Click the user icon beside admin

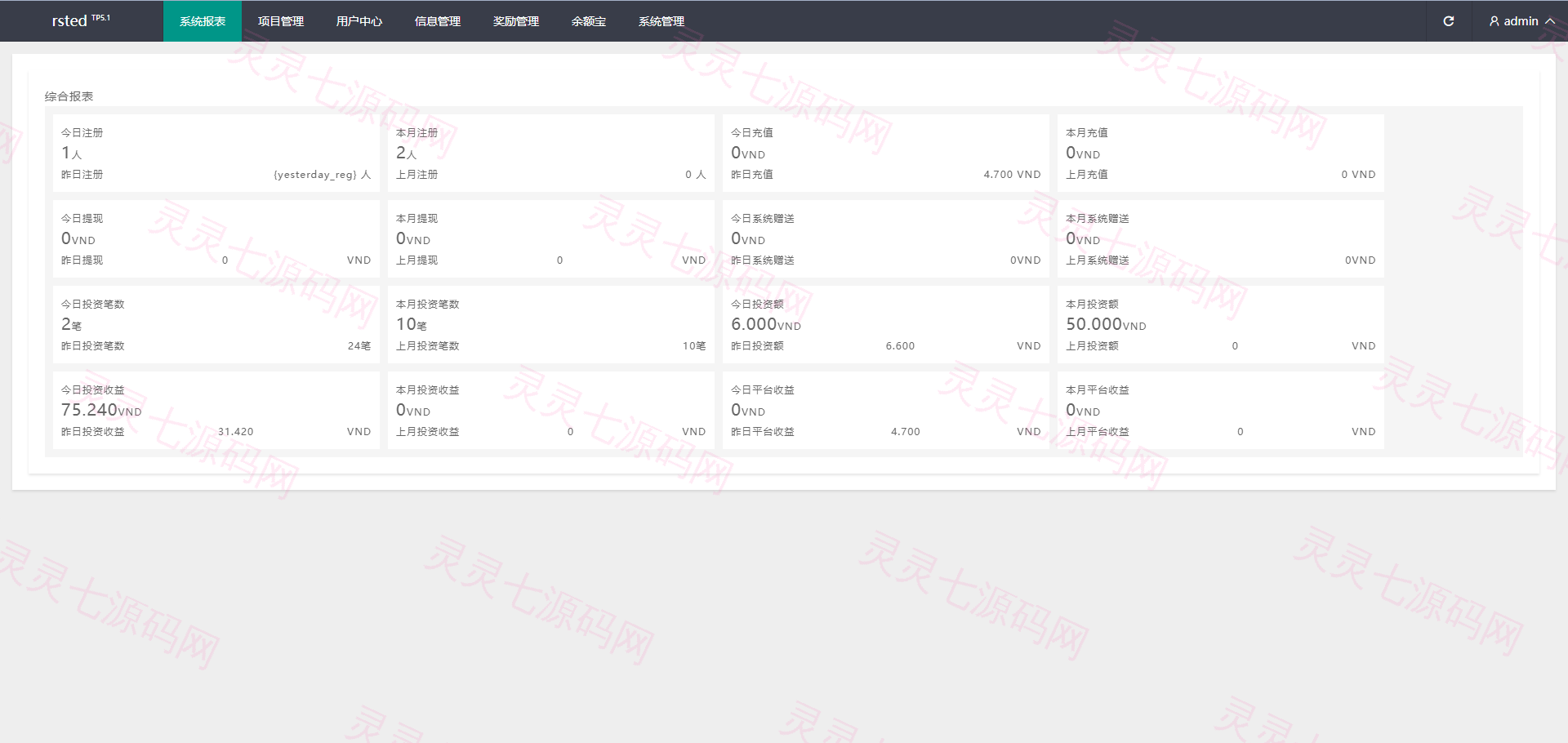[1494, 21]
